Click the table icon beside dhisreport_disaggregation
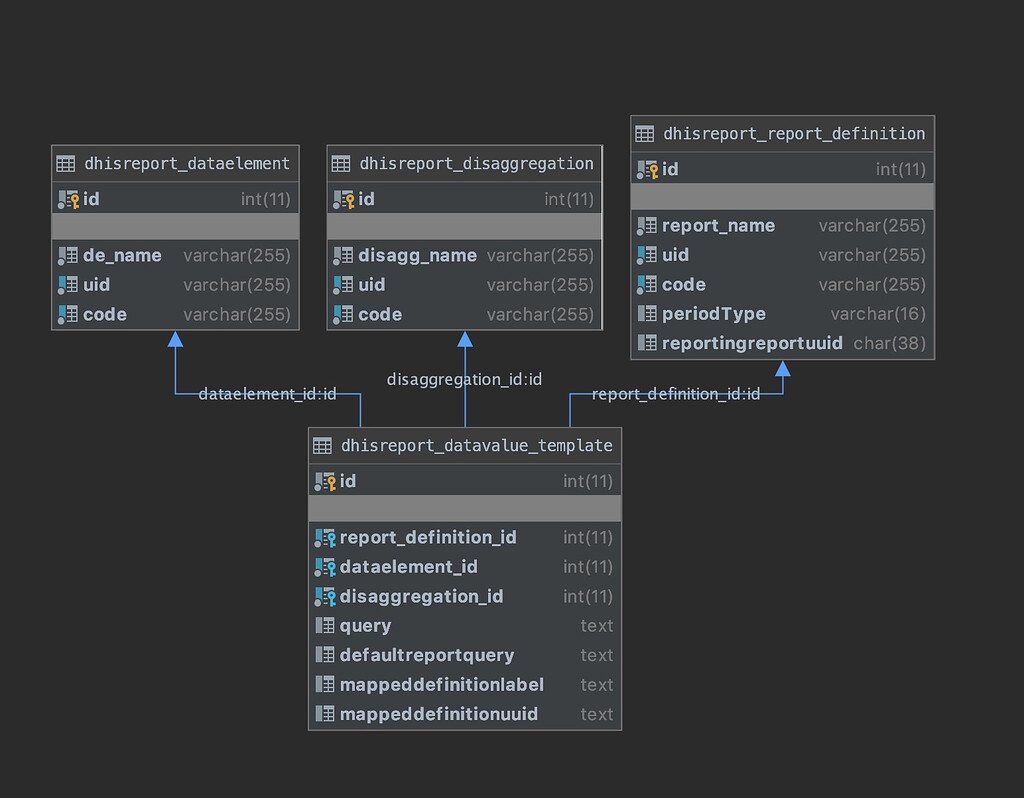 click(340, 163)
